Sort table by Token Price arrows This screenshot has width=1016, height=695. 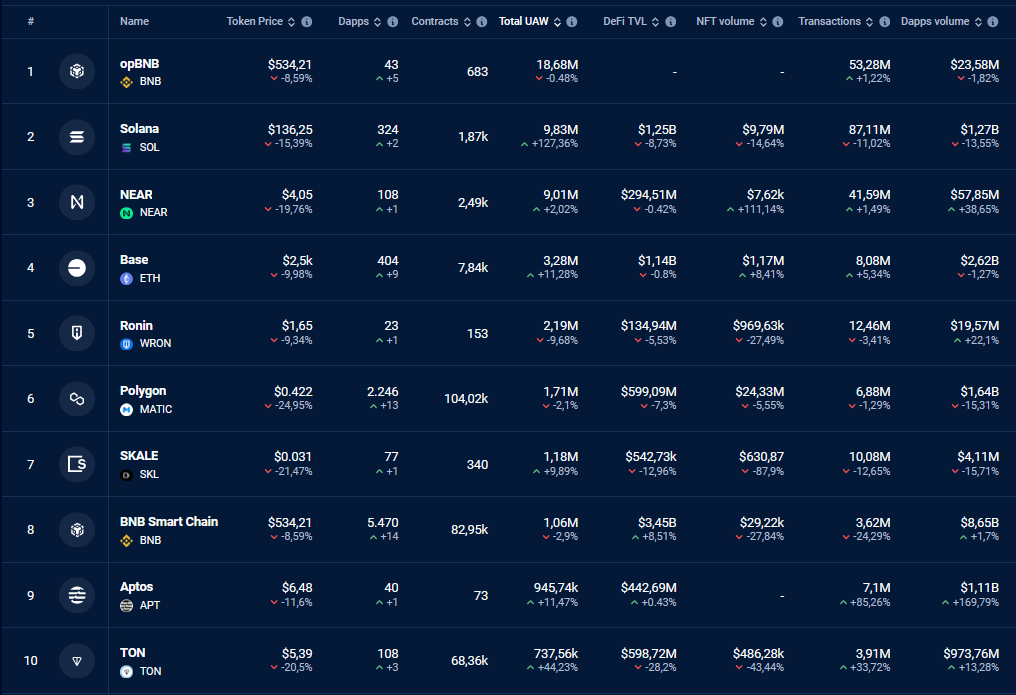(292, 22)
